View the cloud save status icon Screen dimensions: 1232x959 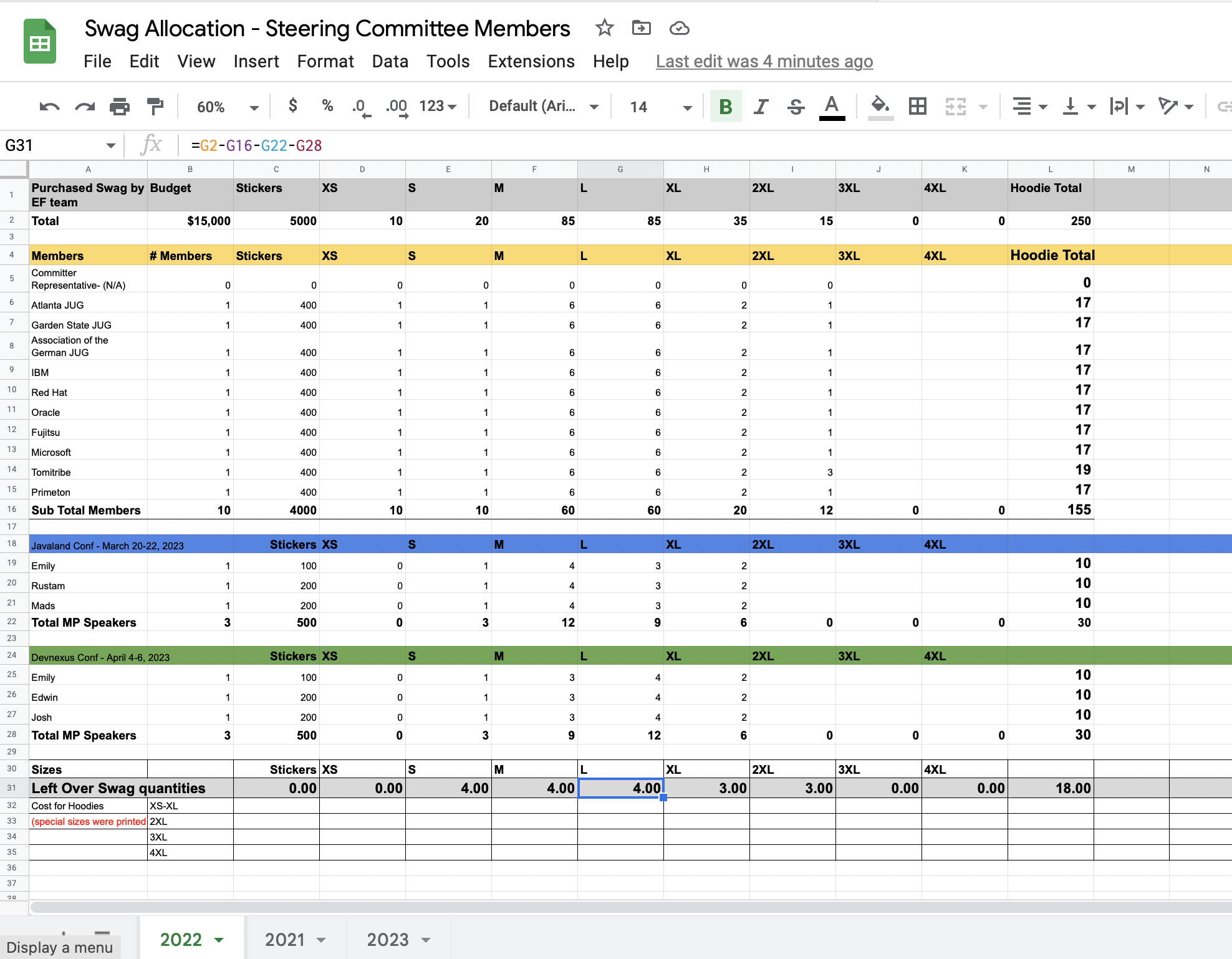coord(679,28)
